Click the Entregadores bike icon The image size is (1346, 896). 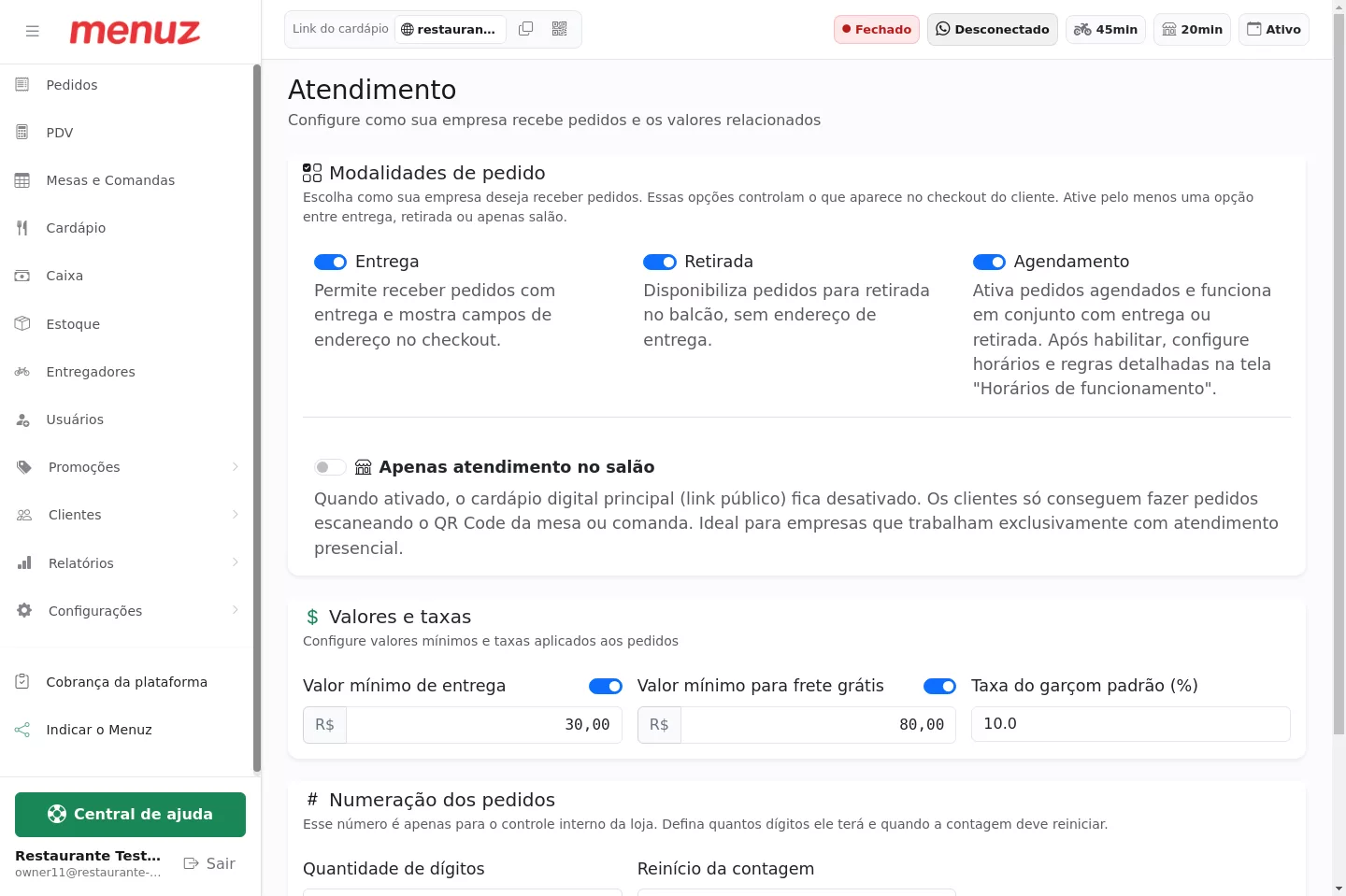click(22, 372)
